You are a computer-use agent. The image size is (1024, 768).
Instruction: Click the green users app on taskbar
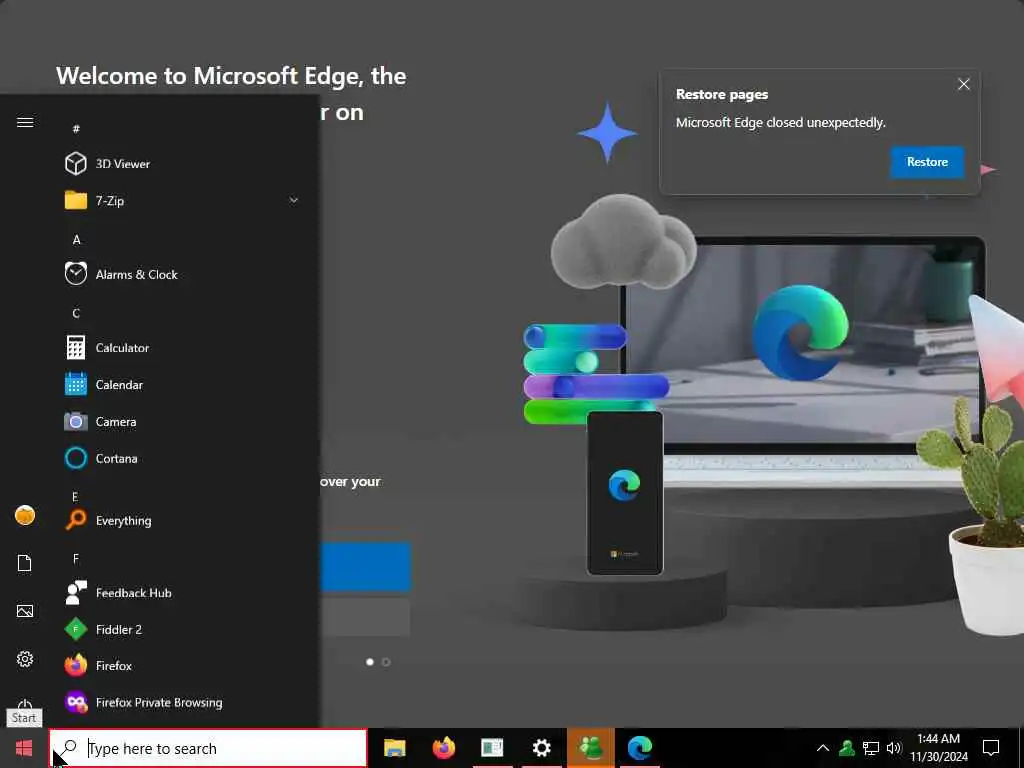(x=590, y=748)
